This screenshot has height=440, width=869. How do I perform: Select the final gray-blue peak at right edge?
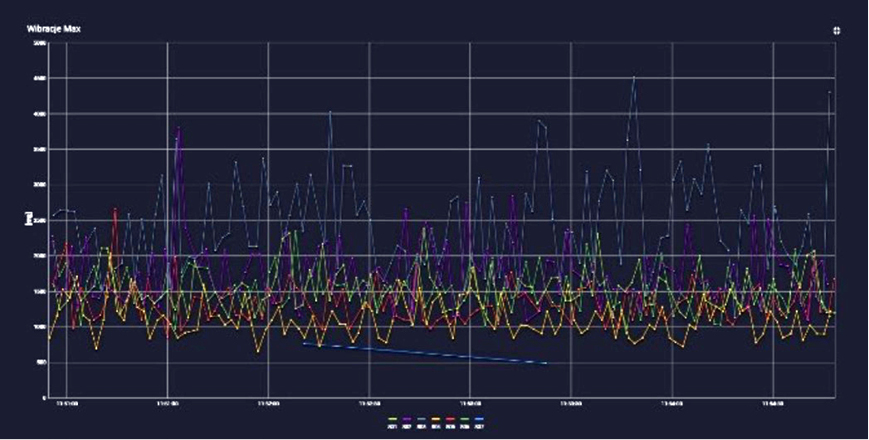point(830,92)
